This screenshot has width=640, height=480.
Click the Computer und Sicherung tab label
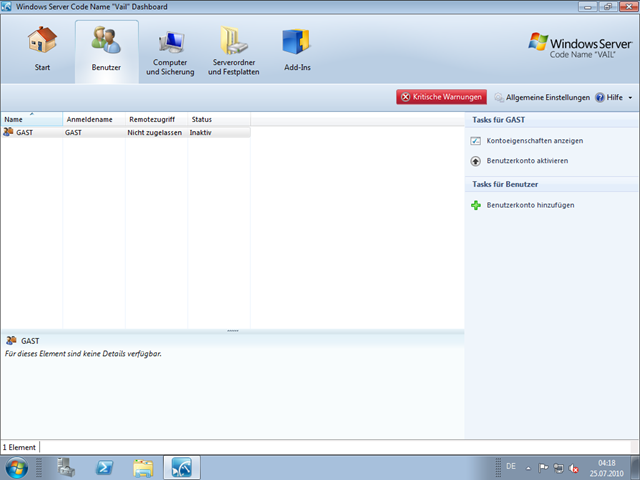(x=170, y=67)
